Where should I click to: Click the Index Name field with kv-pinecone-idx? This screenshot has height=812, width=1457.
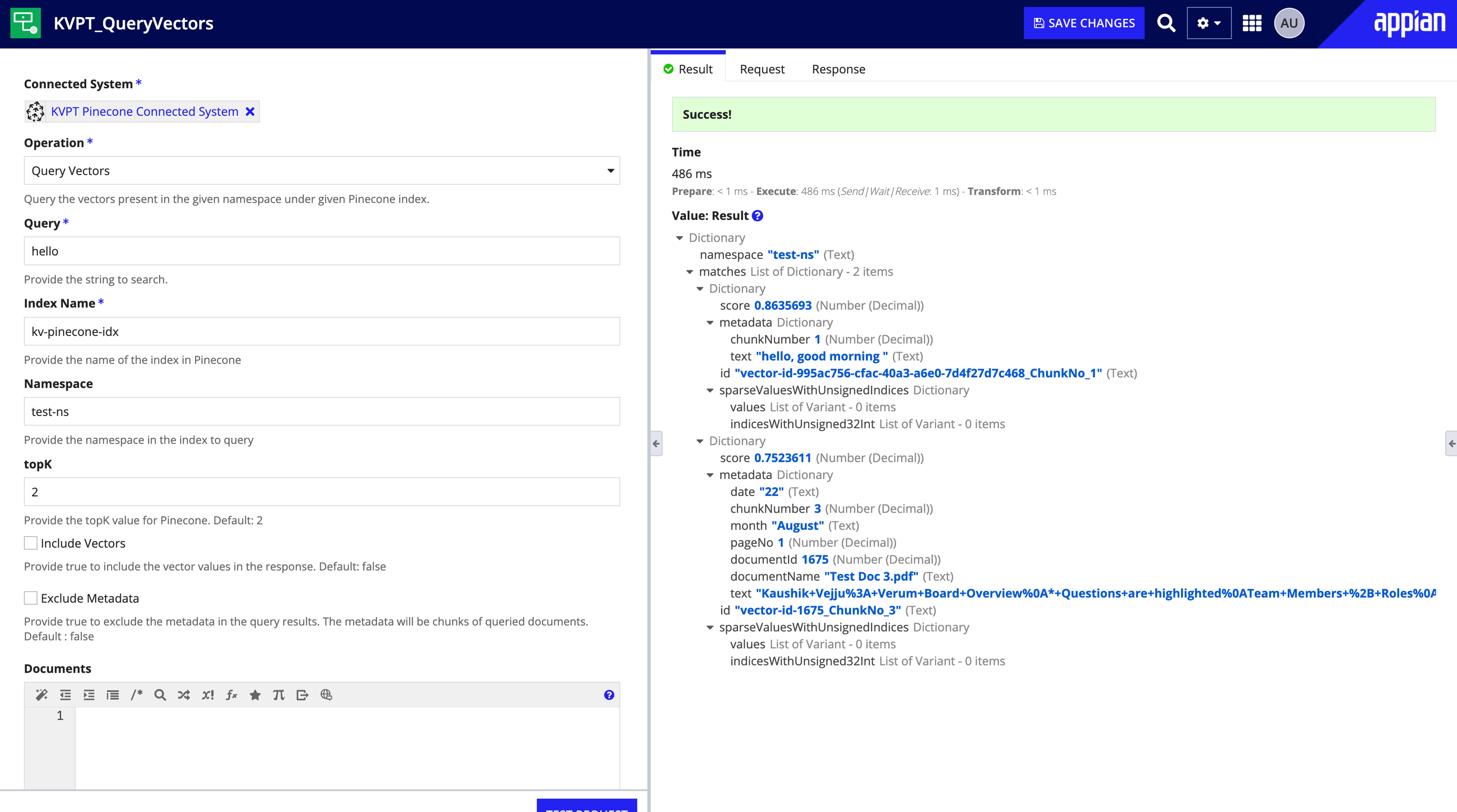(322, 331)
